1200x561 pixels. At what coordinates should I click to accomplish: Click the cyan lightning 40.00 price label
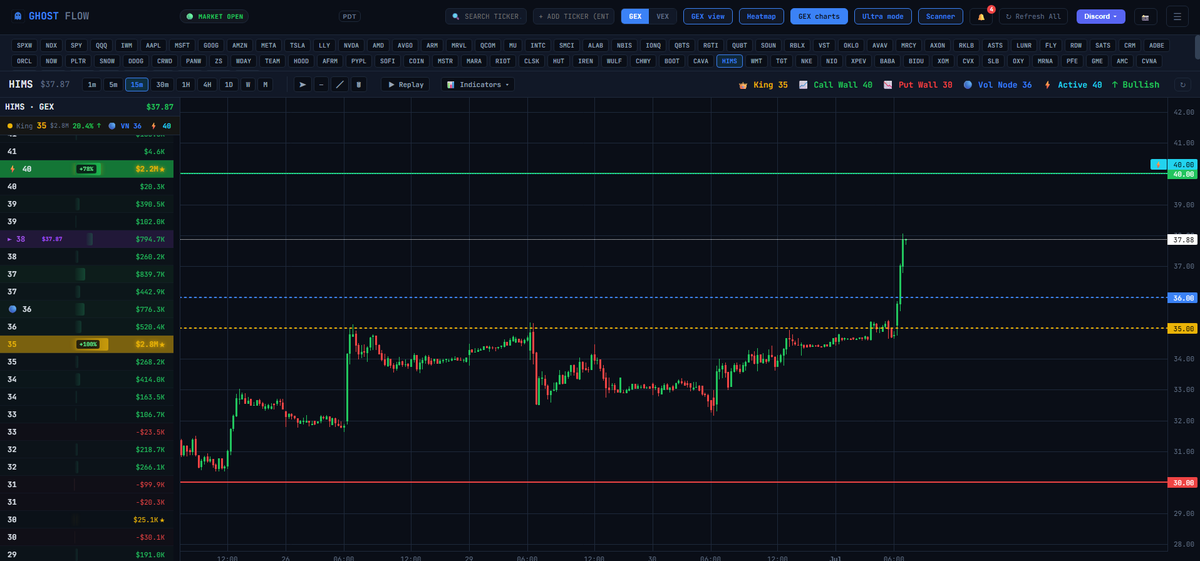click(1173, 163)
